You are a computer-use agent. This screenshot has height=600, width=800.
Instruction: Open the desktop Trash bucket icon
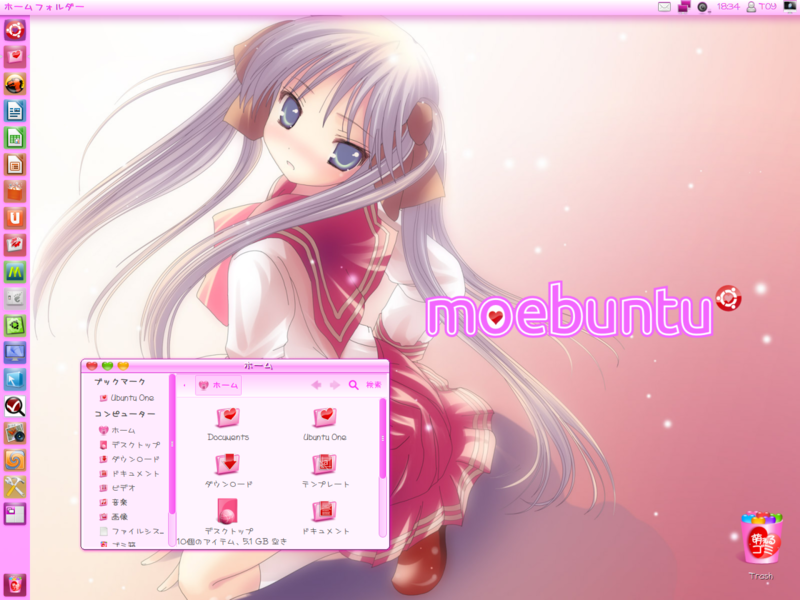(761, 539)
